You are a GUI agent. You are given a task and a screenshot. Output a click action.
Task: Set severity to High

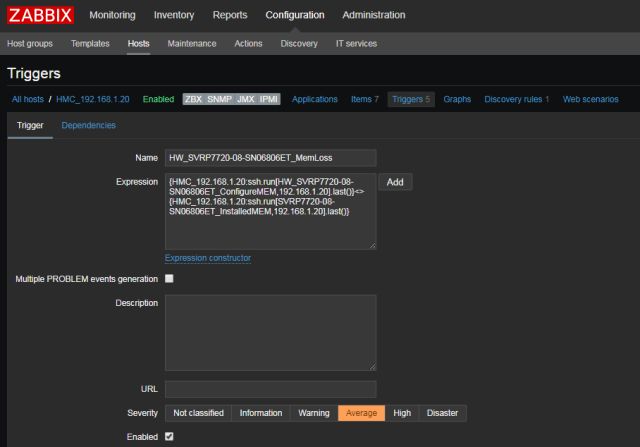(x=402, y=413)
